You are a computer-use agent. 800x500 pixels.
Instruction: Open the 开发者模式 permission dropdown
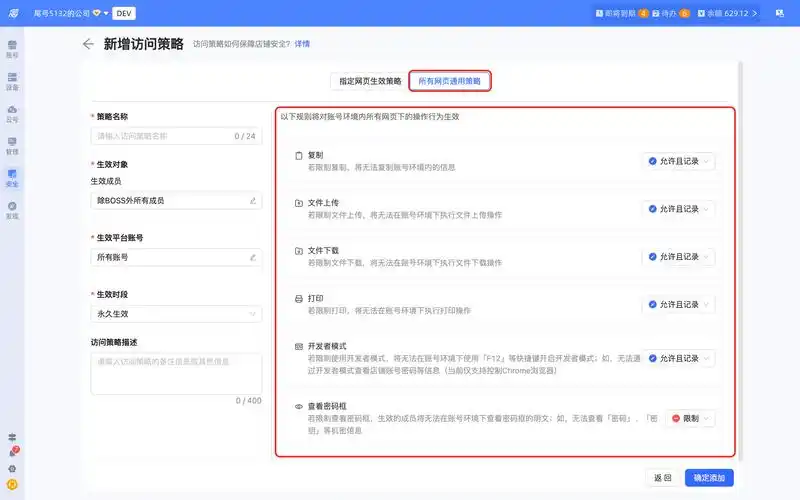[679, 358]
